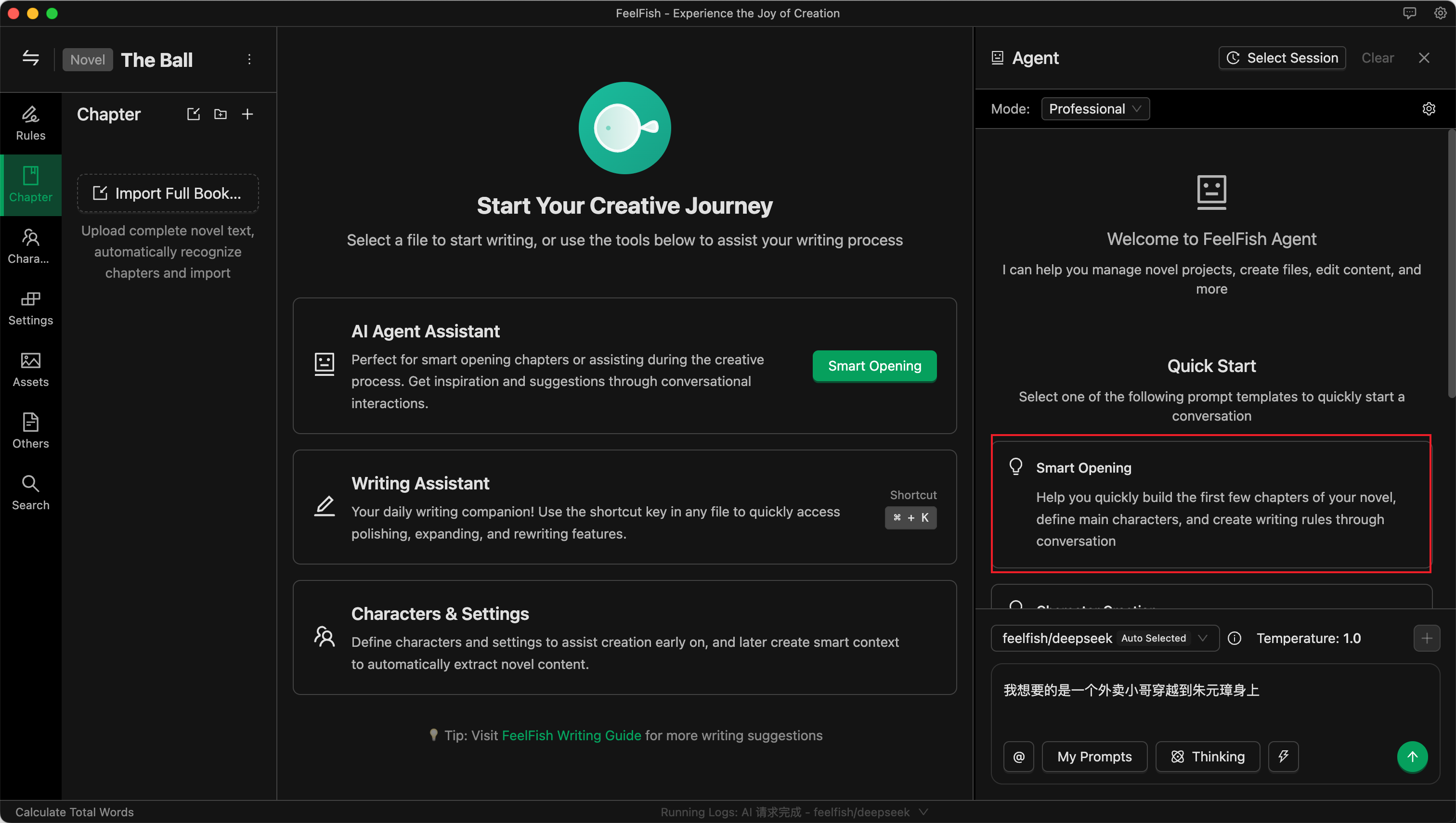The height and width of the screenshot is (823, 1456).
Task: Open the Search sidebar section
Action: click(30, 493)
